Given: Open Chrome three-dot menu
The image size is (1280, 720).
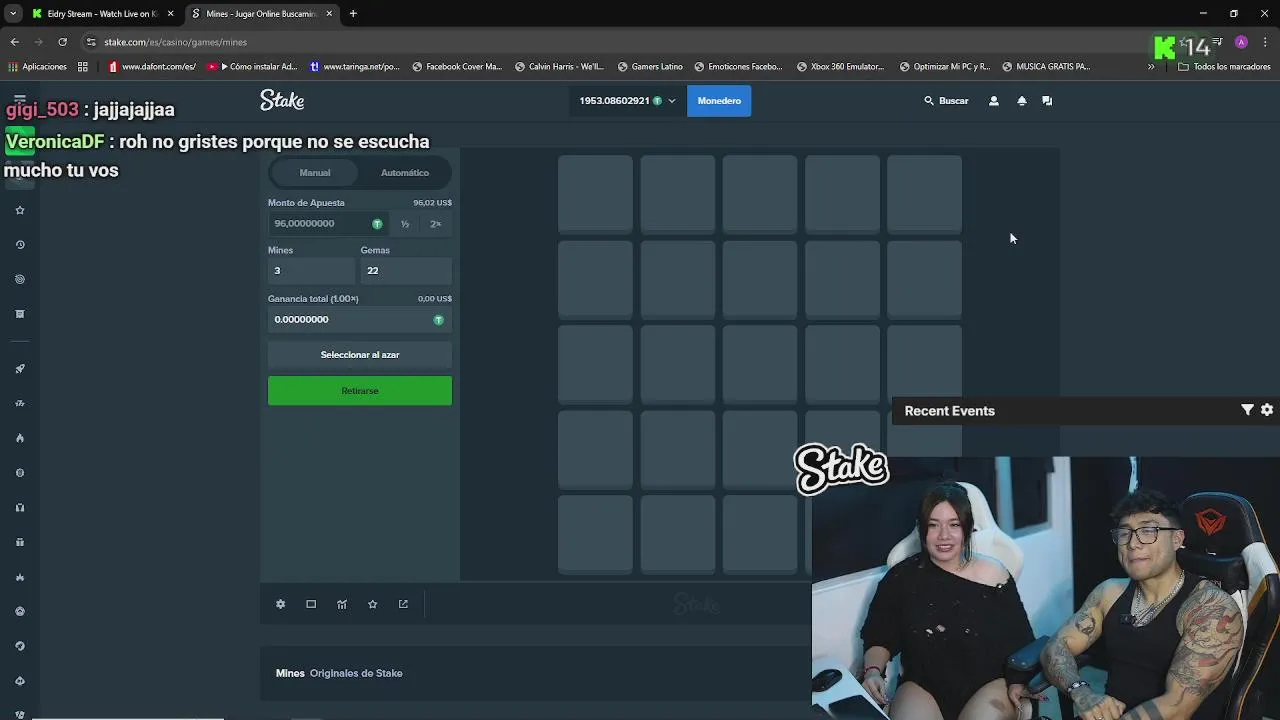Looking at the screenshot, I should pyautogui.click(x=1265, y=42).
